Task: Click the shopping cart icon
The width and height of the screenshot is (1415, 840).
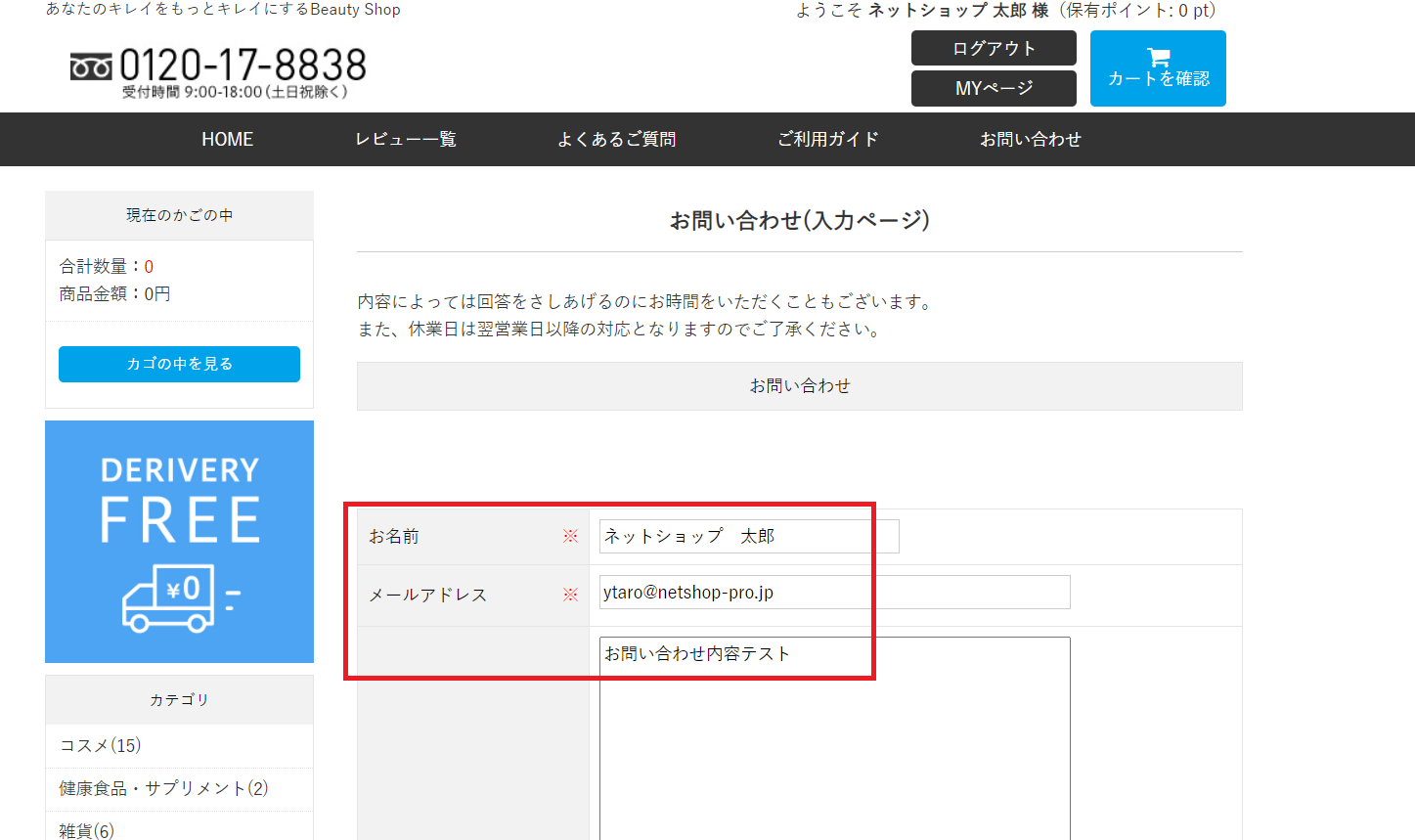Action: pos(1158,57)
